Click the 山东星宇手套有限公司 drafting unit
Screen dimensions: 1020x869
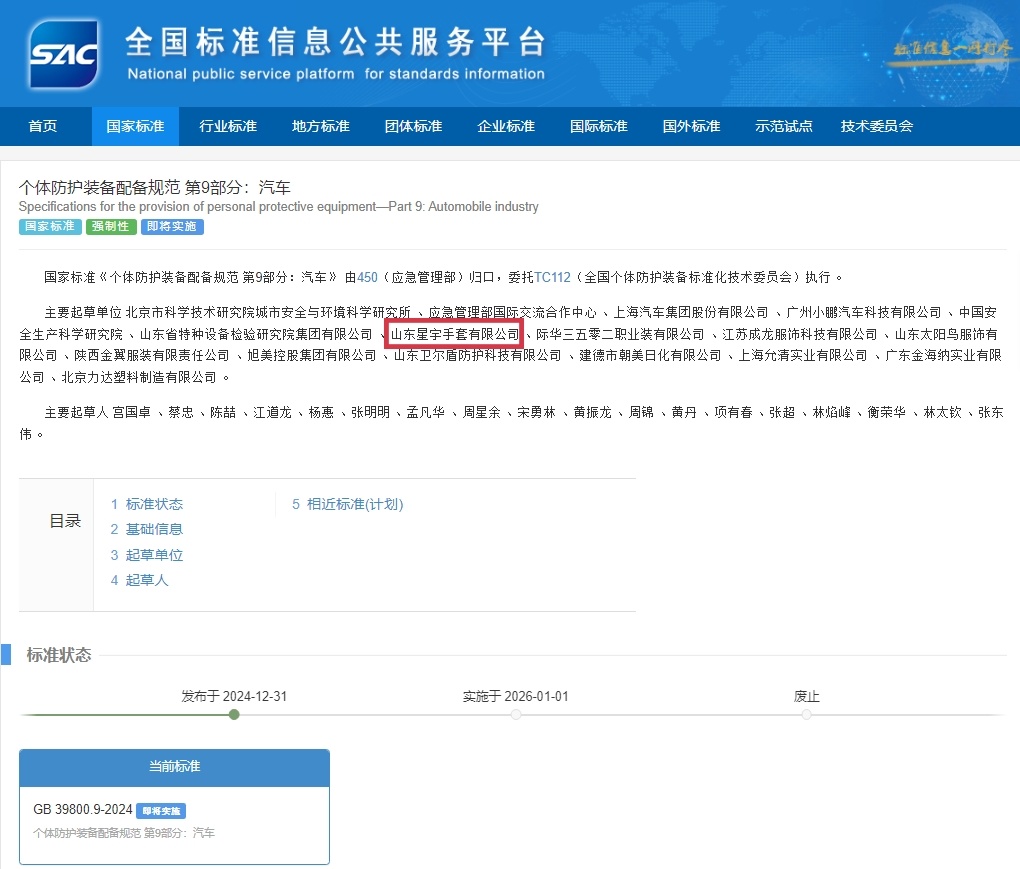(455, 334)
